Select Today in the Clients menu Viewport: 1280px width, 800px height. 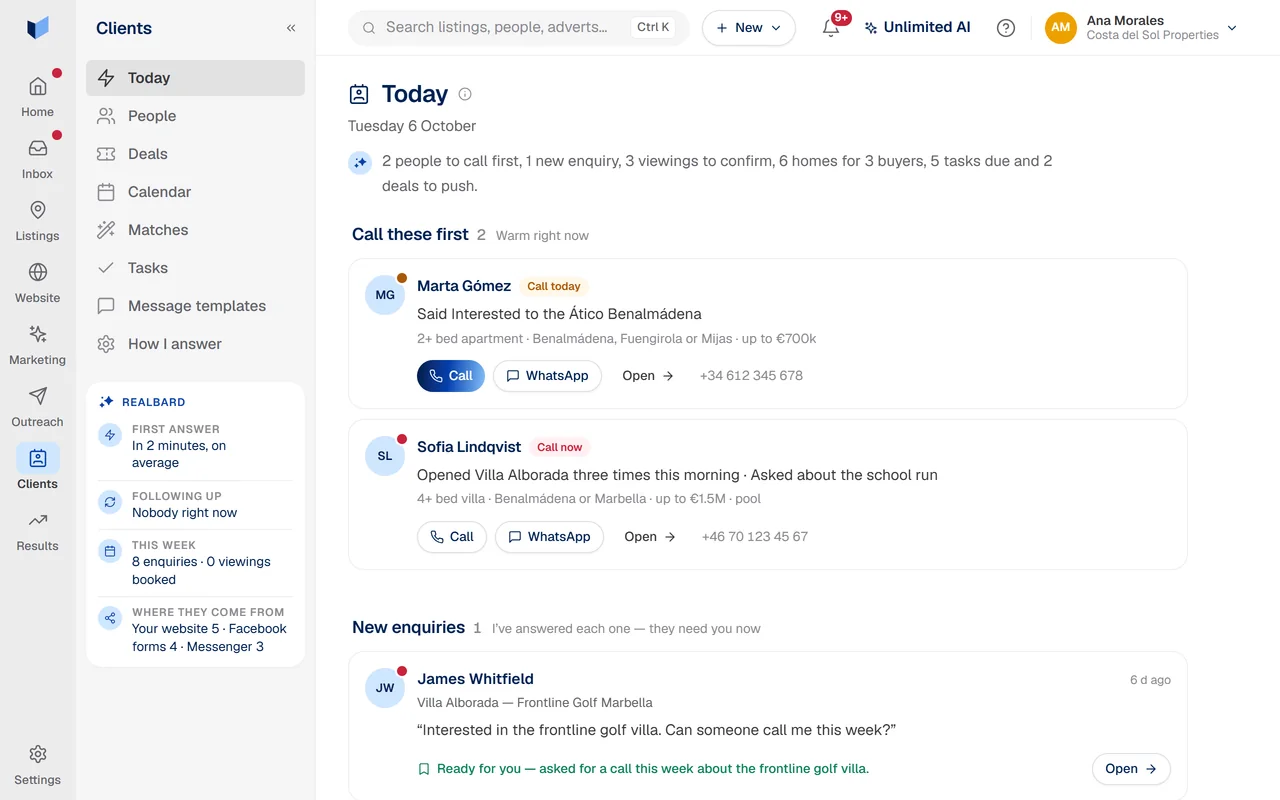coord(195,78)
